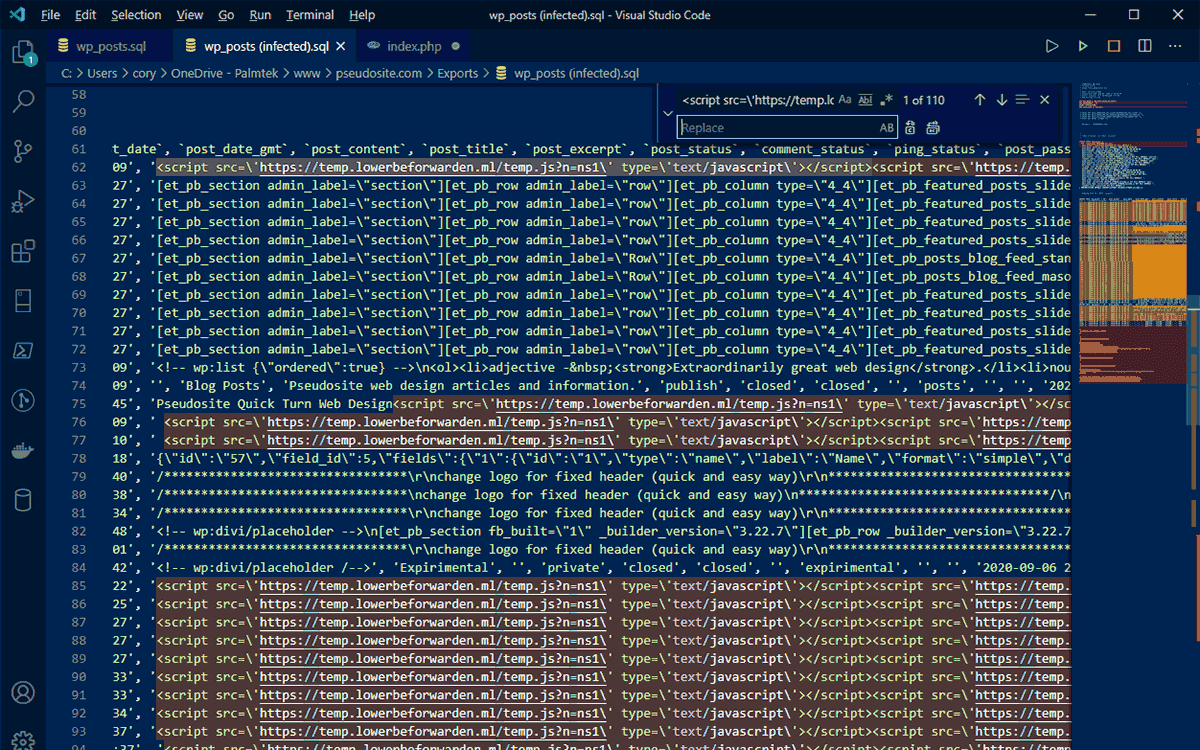The width and height of the screenshot is (1200, 750).
Task: Open the Explorer view in activity bar
Action: coord(22,52)
